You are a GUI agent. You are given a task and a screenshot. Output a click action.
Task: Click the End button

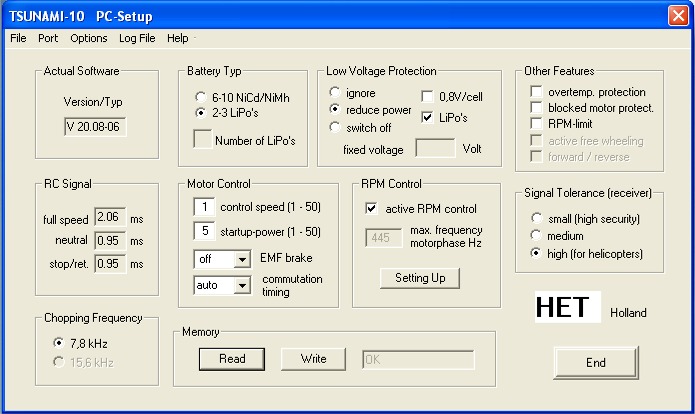pyautogui.click(x=596, y=363)
